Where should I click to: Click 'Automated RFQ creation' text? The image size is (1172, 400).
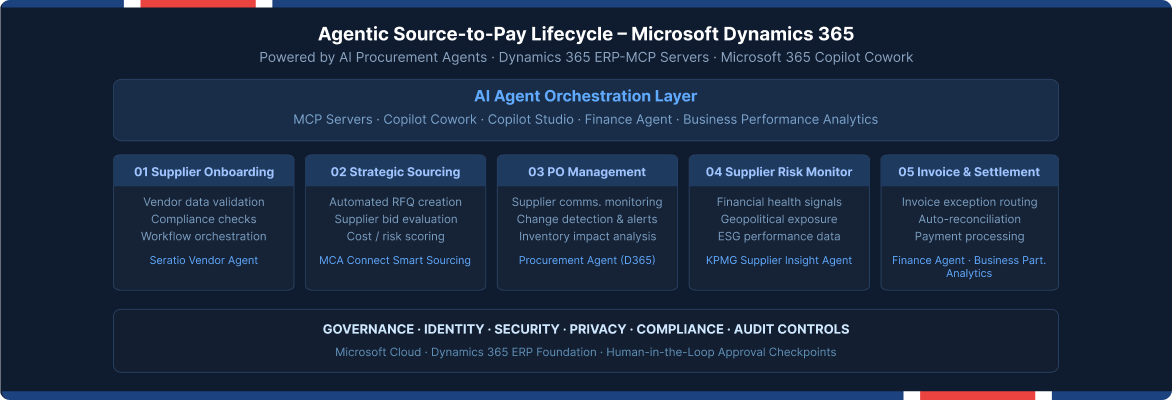coord(395,202)
